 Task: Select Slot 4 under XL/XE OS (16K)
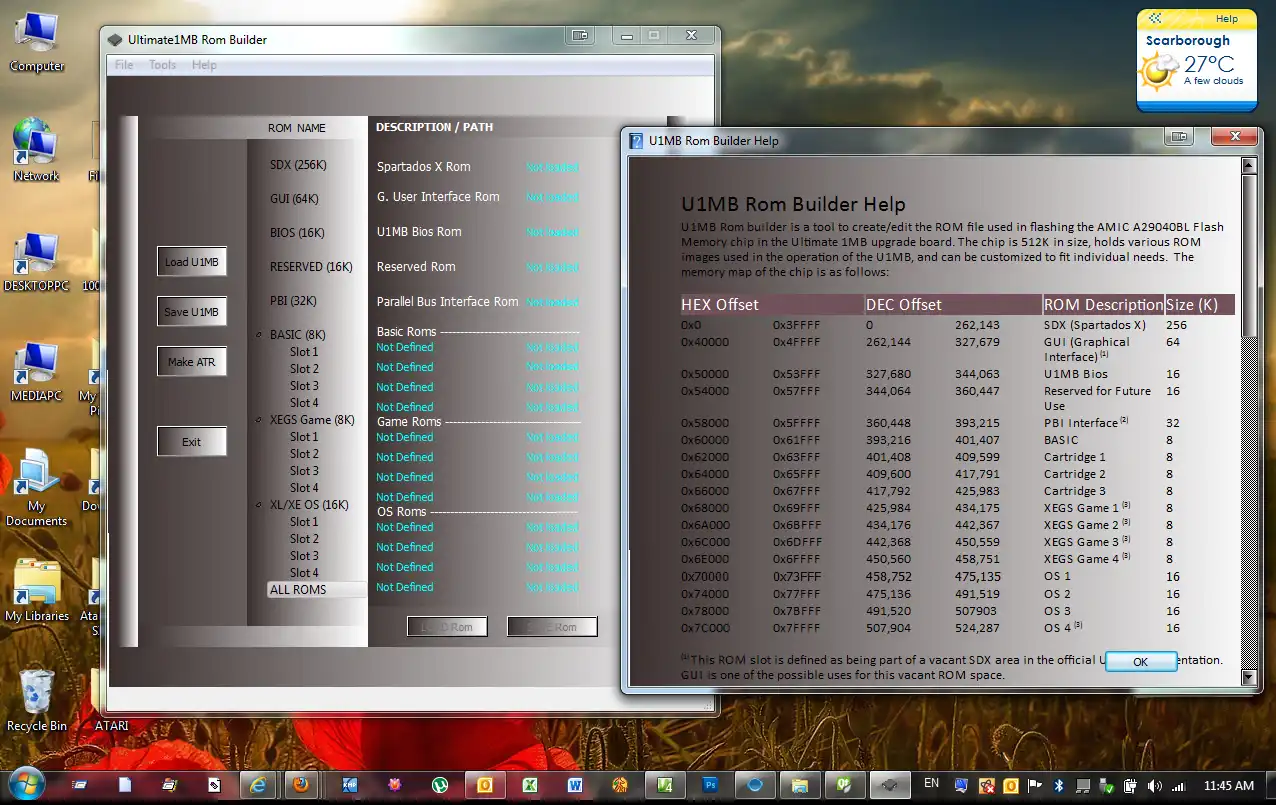coord(304,573)
